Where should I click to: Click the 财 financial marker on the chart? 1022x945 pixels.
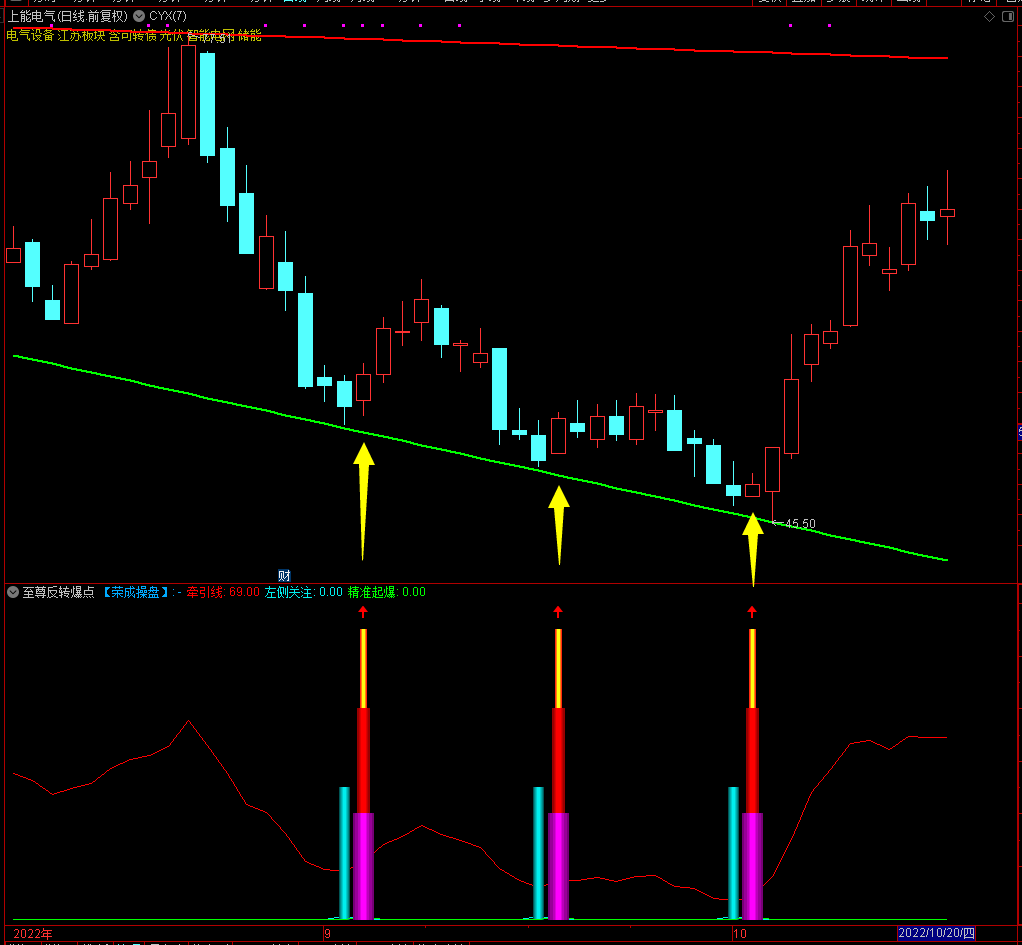pyautogui.click(x=284, y=575)
